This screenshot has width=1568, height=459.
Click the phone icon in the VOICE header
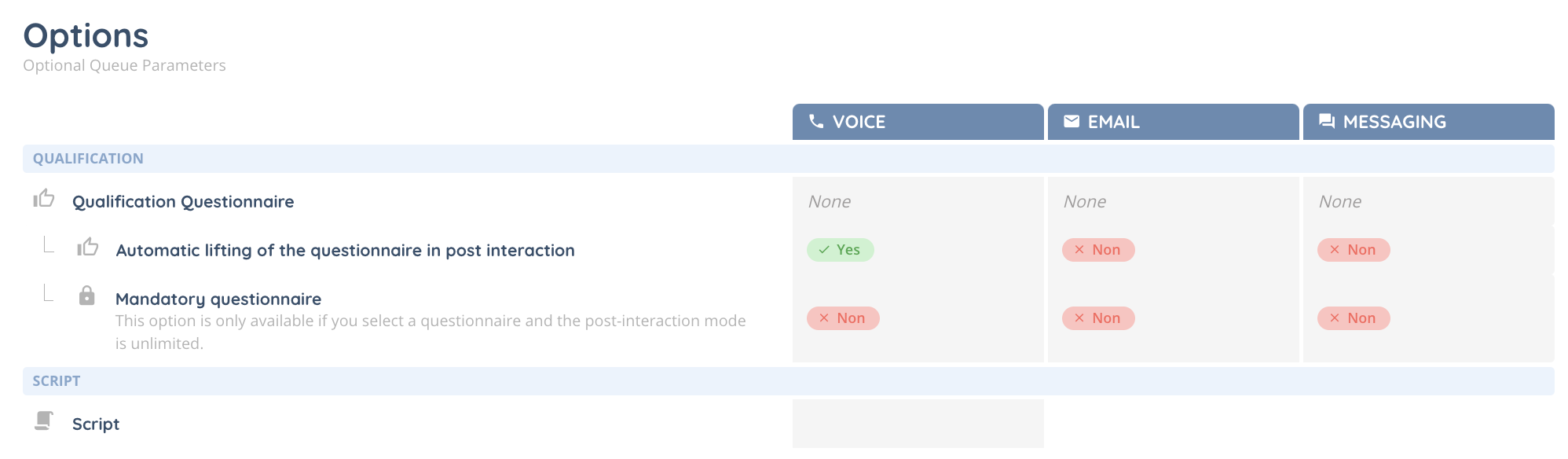pyautogui.click(x=816, y=121)
